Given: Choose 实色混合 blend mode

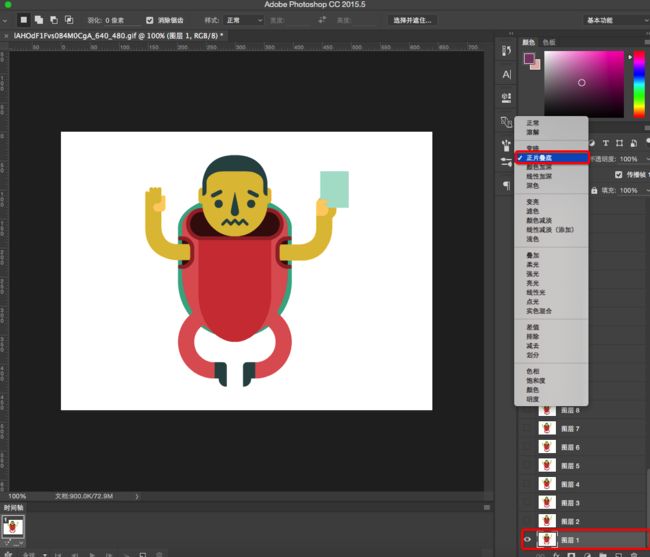Looking at the screenshot, I should [551, 311].
